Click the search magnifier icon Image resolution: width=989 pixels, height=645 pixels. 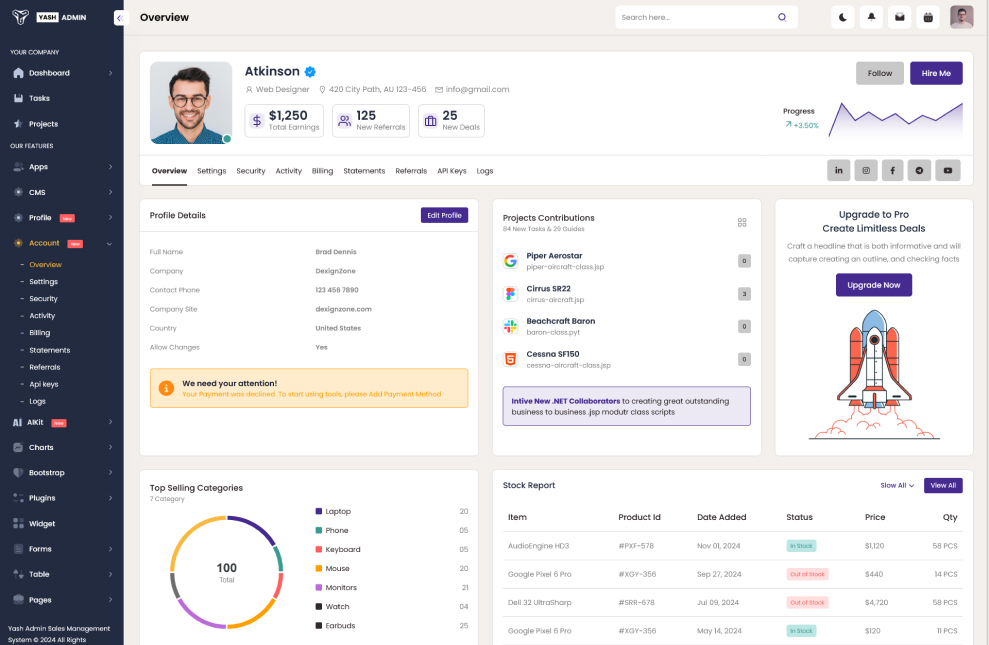tap(782, 17)
